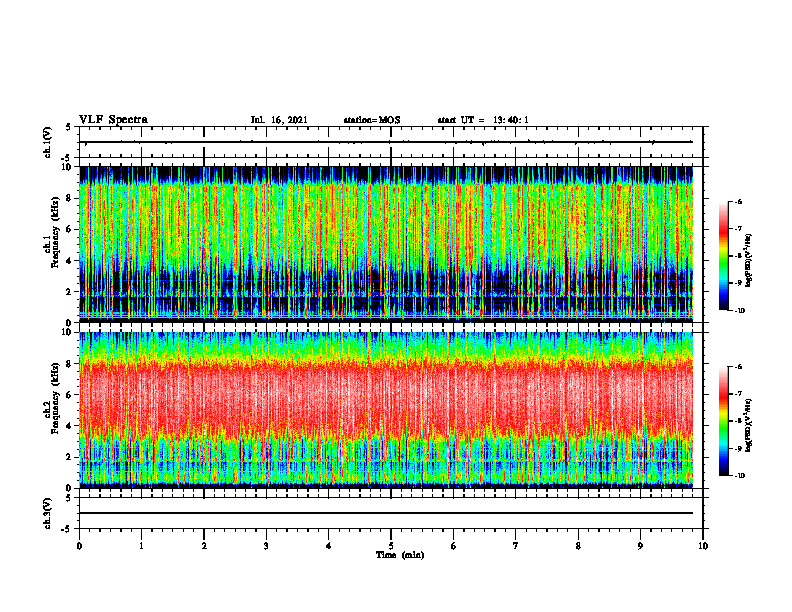Image resolution: width=792 pixels, height=612 pixels.
Task: Click the ch.2 "Frequency (kHz)" axis label
Action: [55, 399]
